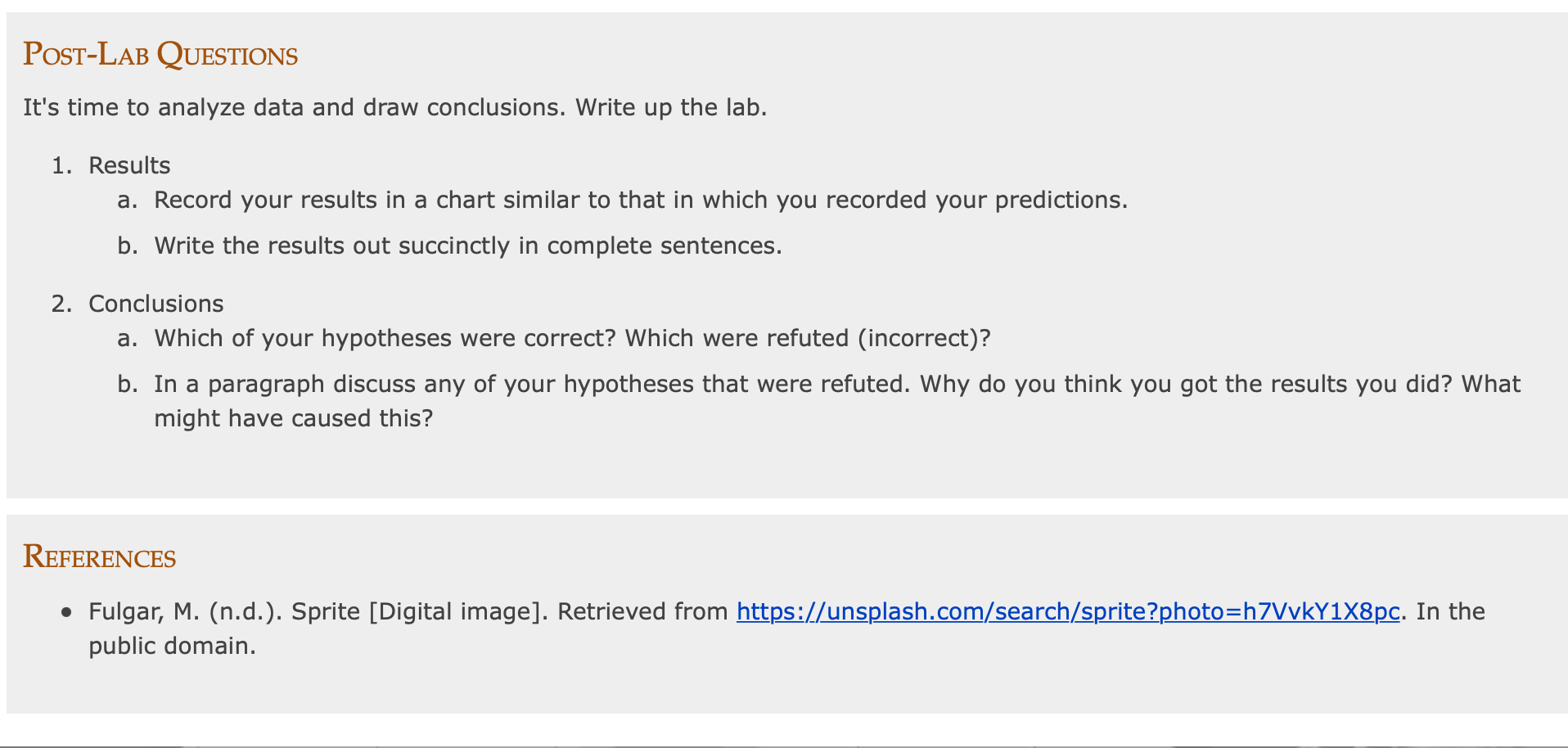Click the '1.' list number marker
This screenshot has height=748, width=1568.
tap(62, 165)
